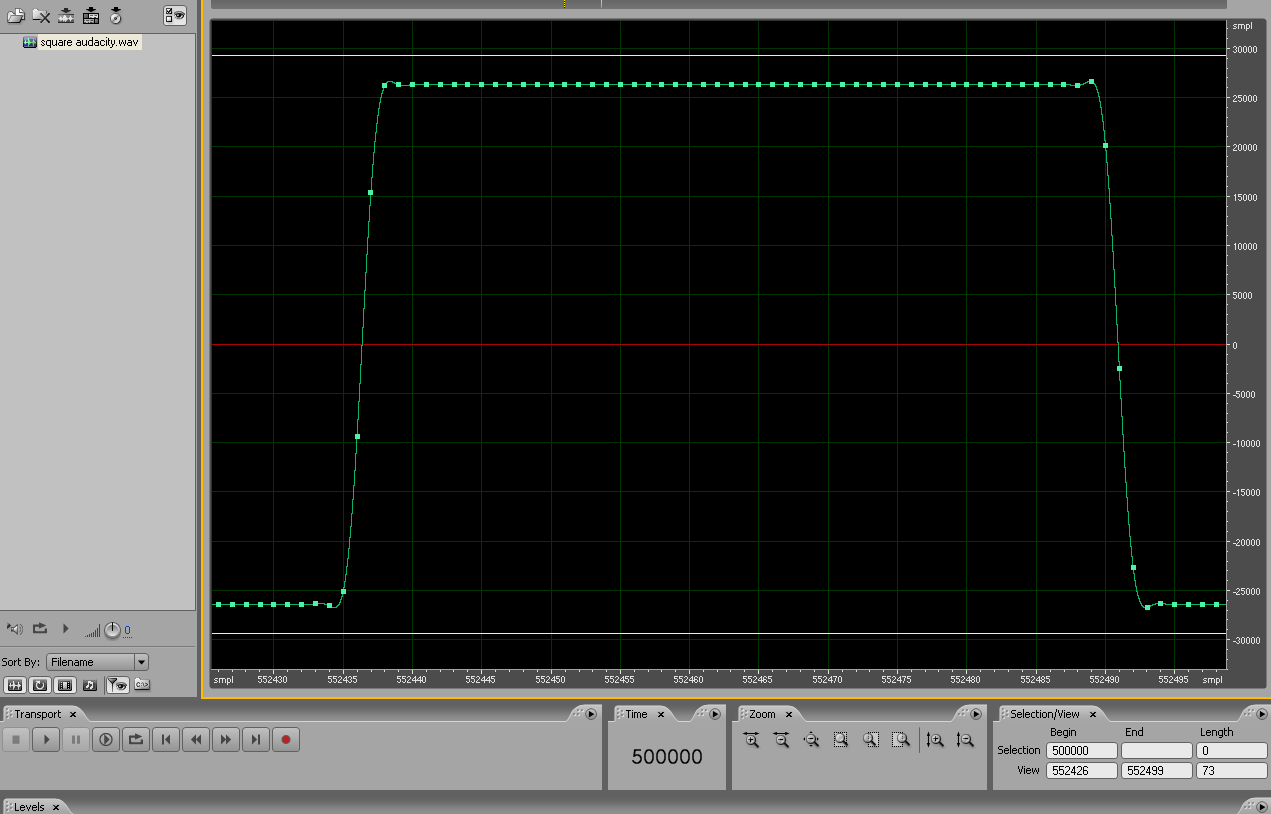Click the empty Selection End field
This screenshot has width=1271, height=814.
click(1157, 750)
